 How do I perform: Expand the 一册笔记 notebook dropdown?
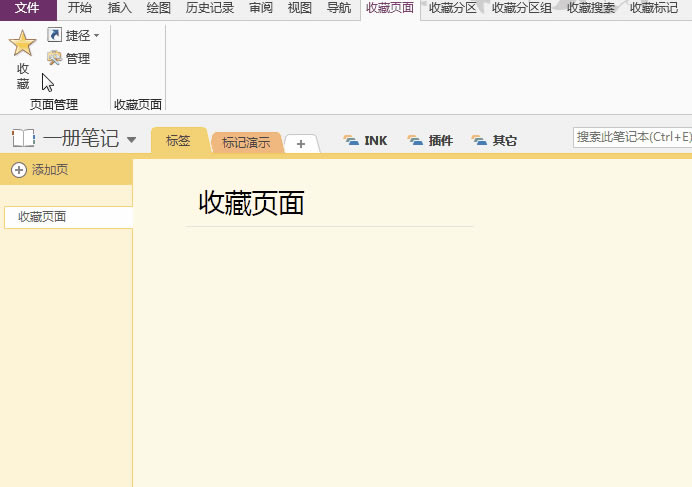click(x=131, y=140)
